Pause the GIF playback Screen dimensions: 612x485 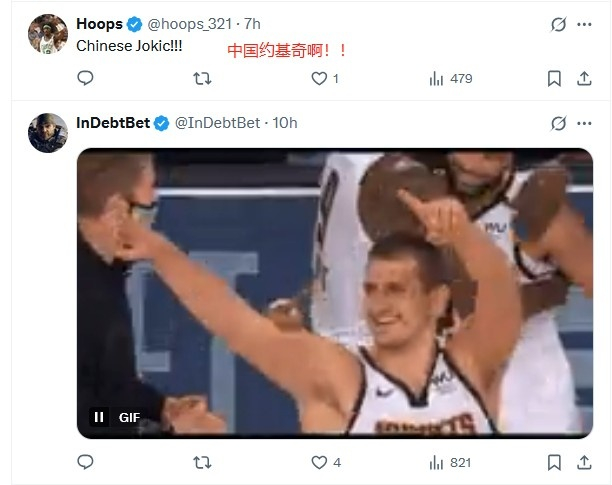[99, 417]
